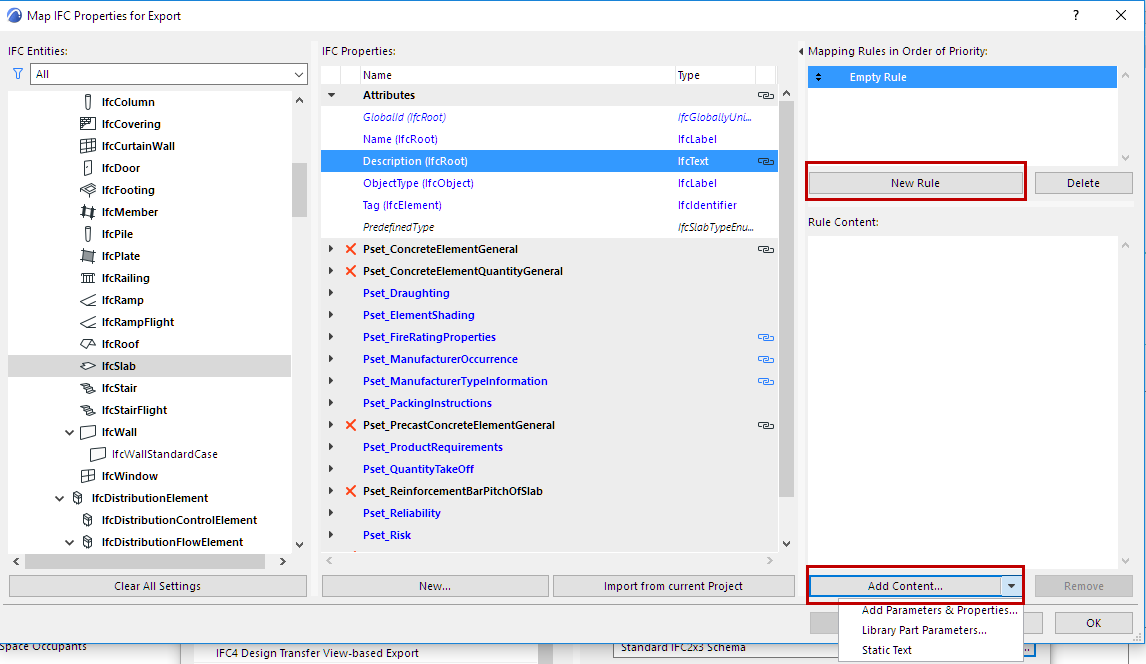Click the Delete rule button
The image size is (1146, 664).
1083,183
